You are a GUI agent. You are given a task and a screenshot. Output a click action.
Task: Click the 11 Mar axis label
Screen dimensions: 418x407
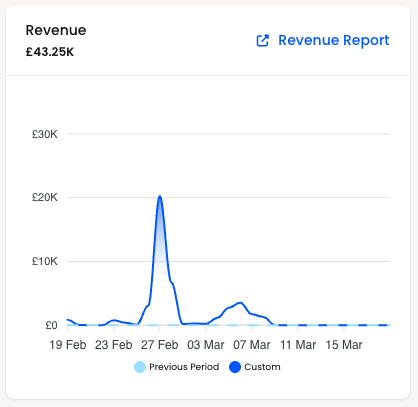click(x=298, y=345)
